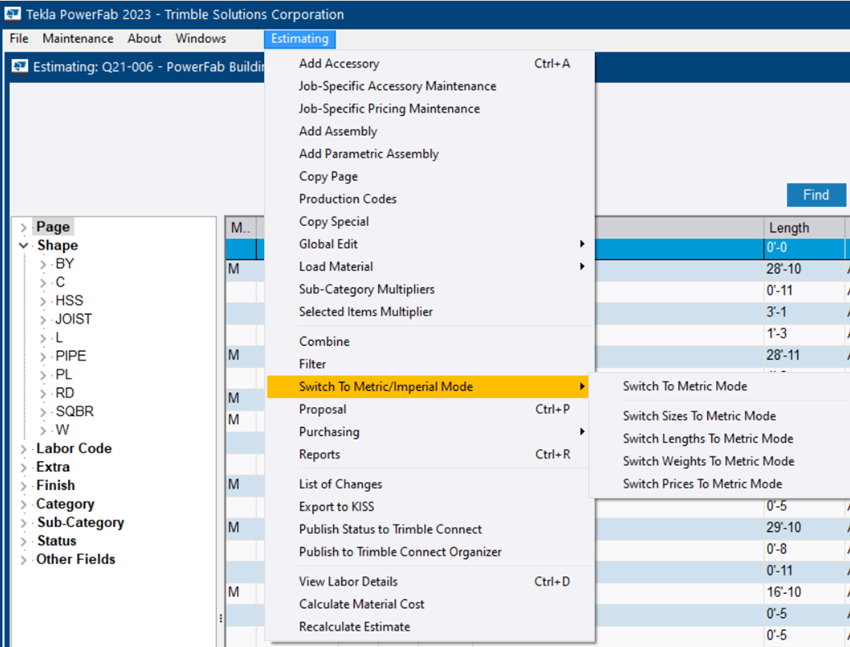Collapse the Shape tree node

(23, 246)
